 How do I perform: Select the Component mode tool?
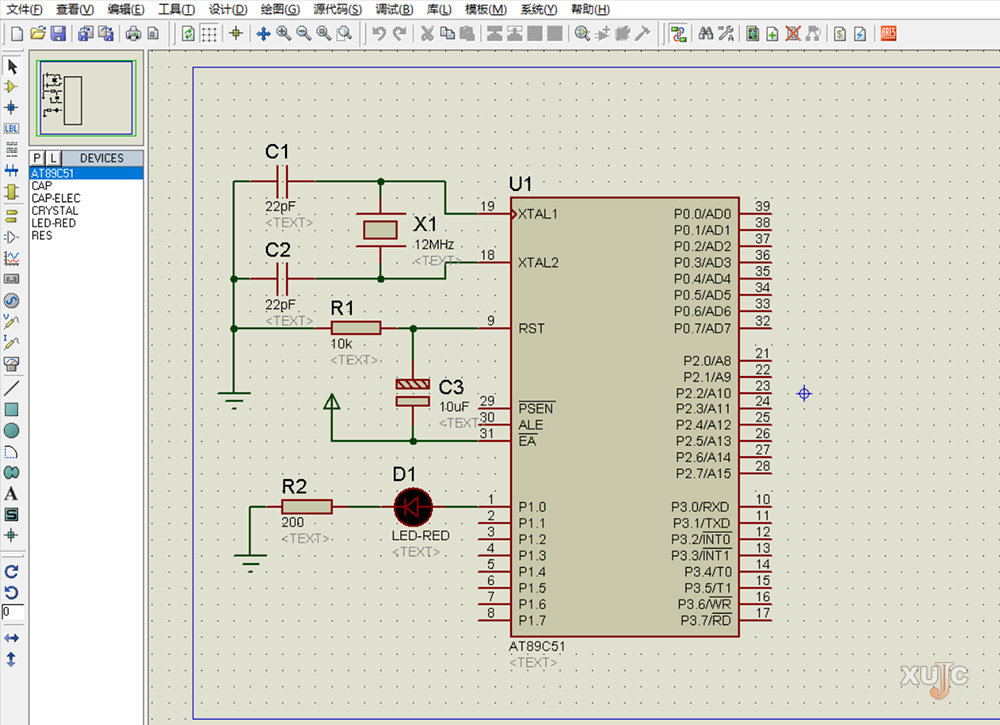[x=12, y=86]
